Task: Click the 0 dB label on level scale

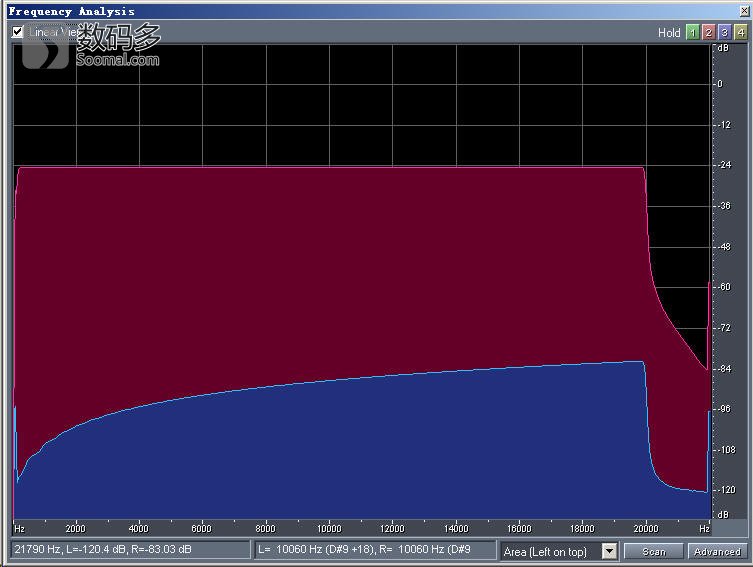Action: pos(719,84)
